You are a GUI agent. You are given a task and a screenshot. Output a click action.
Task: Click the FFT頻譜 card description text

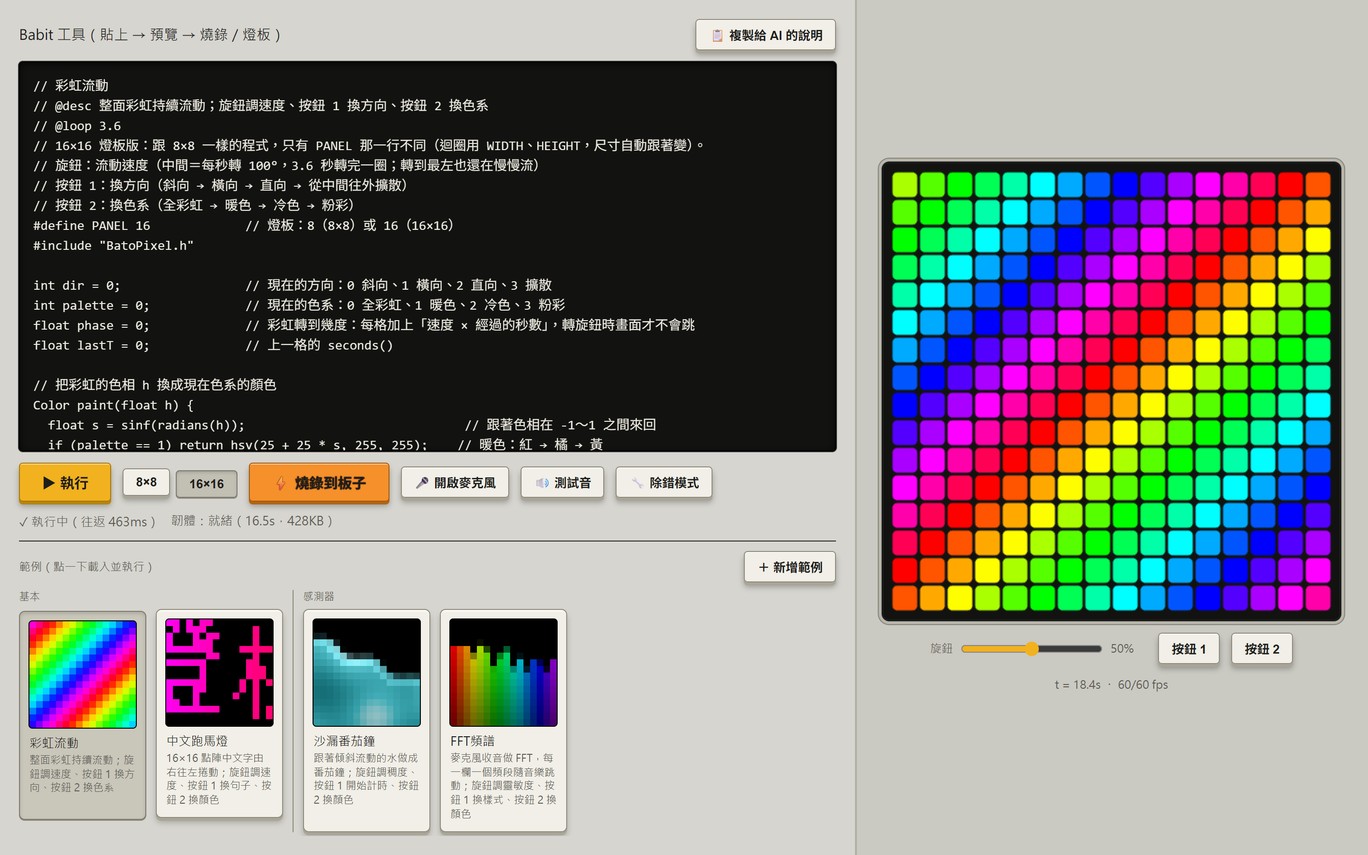(504, 786)
